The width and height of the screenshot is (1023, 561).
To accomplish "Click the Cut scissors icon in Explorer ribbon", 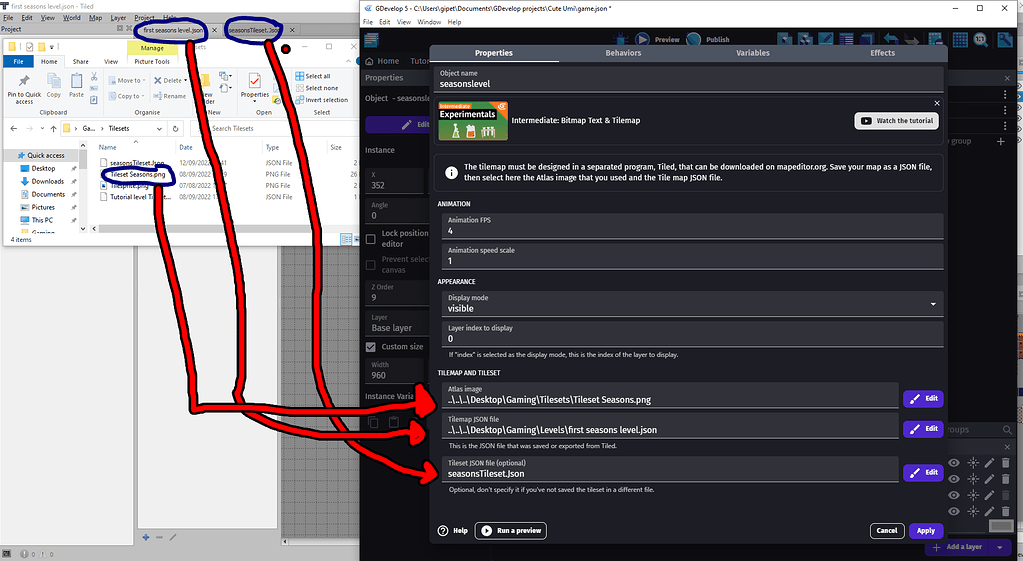I will [x=94, y=76].
